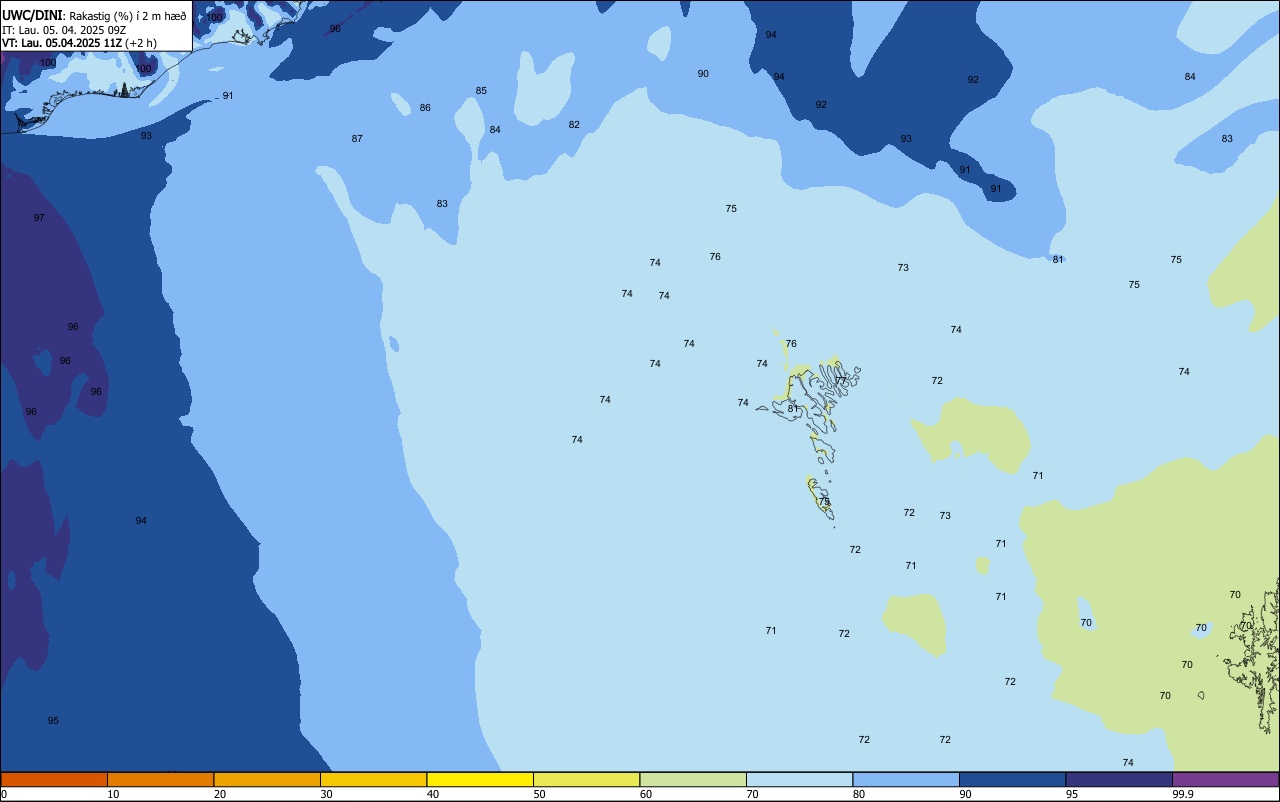Click the dark orange 0–10 legend swatch
The height and width of the screenshot is (802, 1280).
[x=54, y=779]
